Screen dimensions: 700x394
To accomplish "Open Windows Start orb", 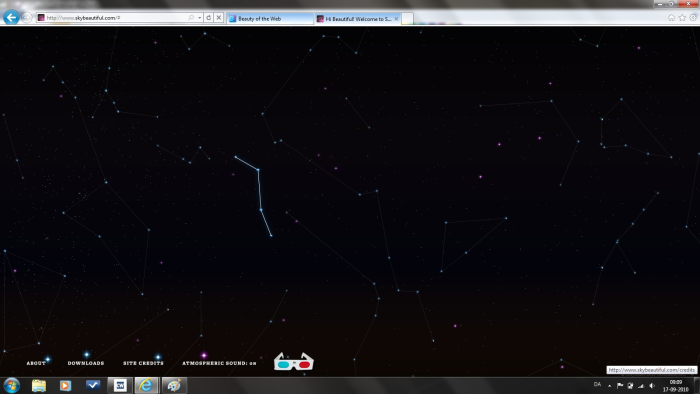I will coord(12,385).
